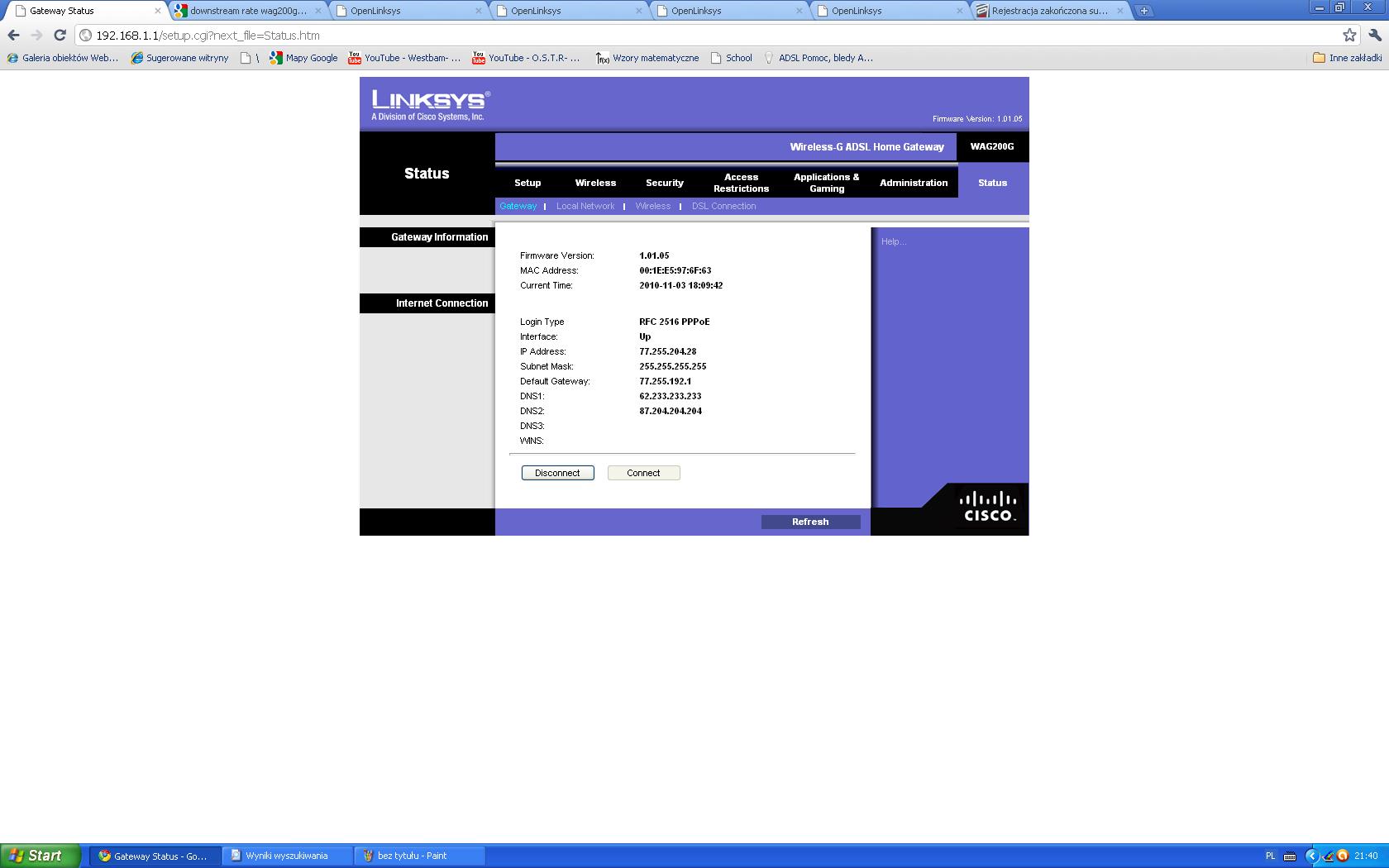Switch to the Wireless main tab

tap(595, 183)
